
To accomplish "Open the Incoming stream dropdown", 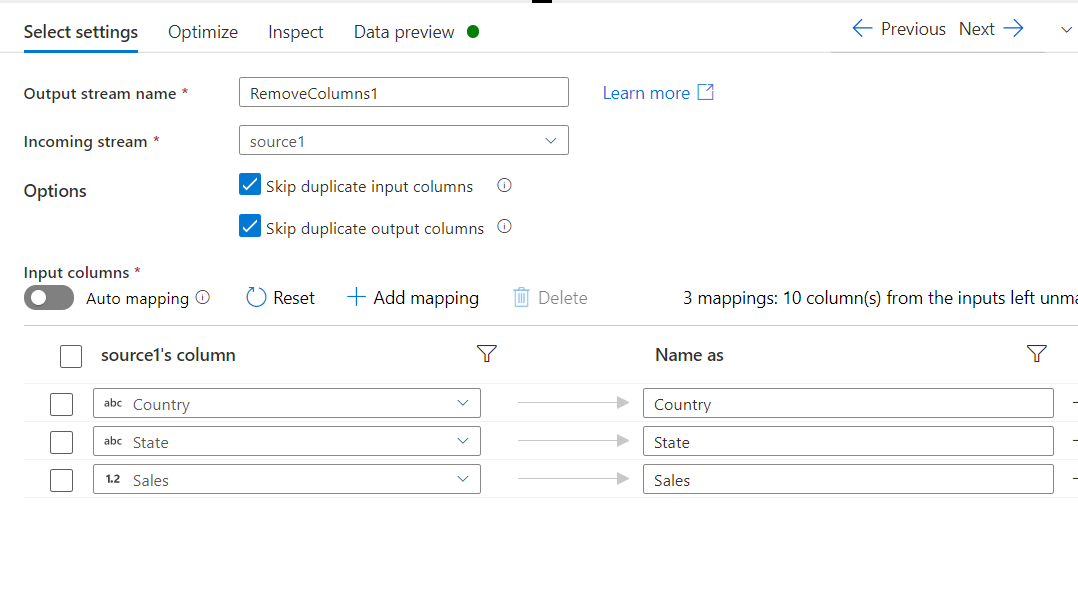I will [403, 141].
